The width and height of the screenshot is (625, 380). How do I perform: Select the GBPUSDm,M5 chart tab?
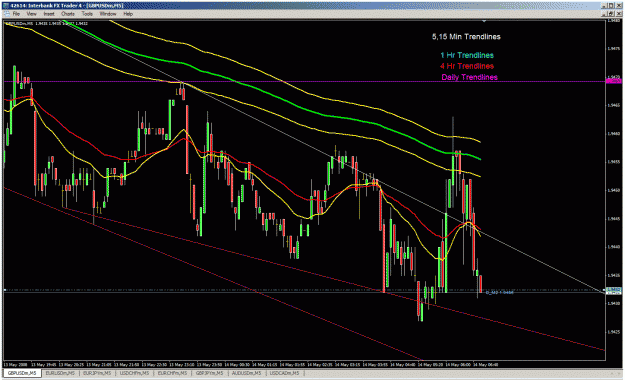tap(22, 373)
